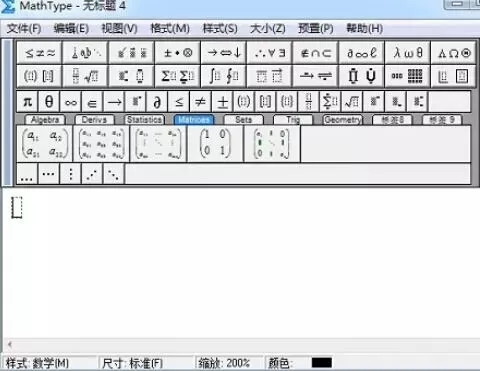Open the boxes templates palette
Image resolution: width=480 pixels, height=371 pixels.
tap(453, 76)
